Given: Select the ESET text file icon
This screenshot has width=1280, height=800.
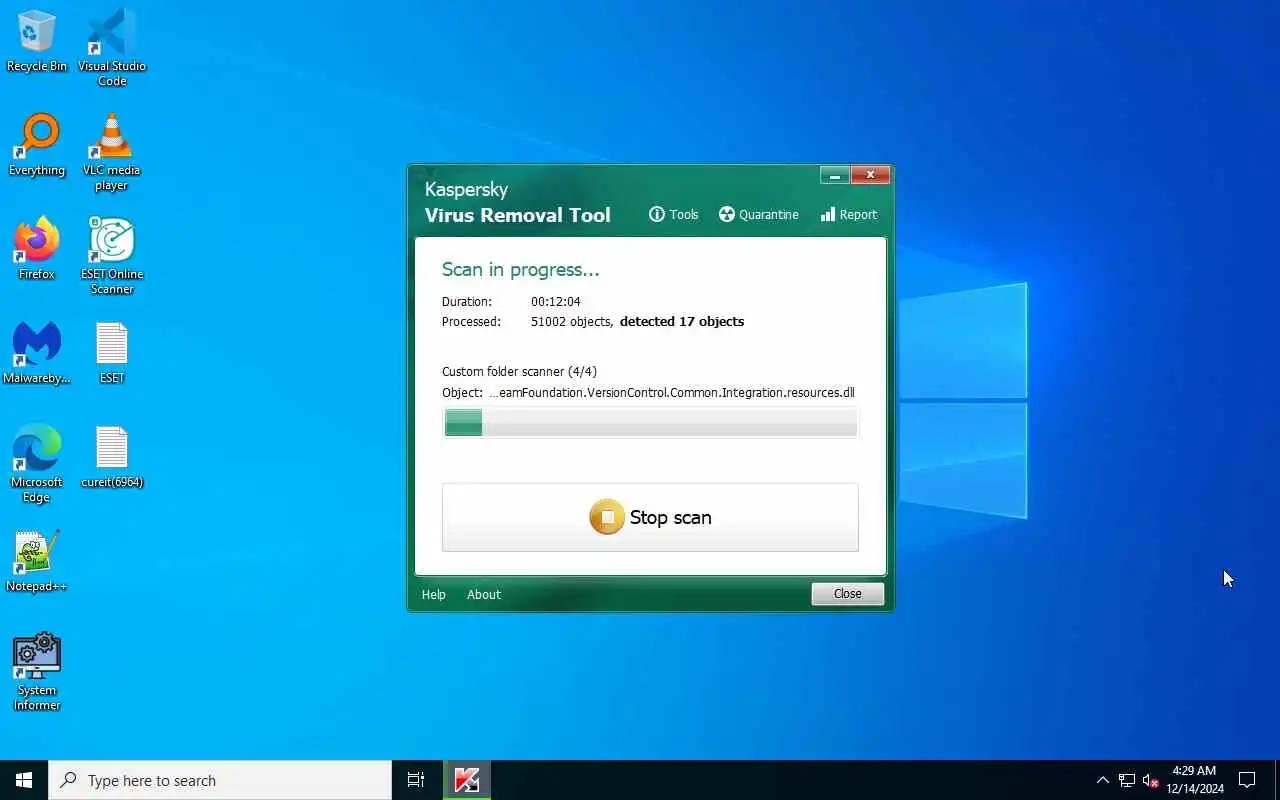Looking at the screenshot, I should click(112, 353).
